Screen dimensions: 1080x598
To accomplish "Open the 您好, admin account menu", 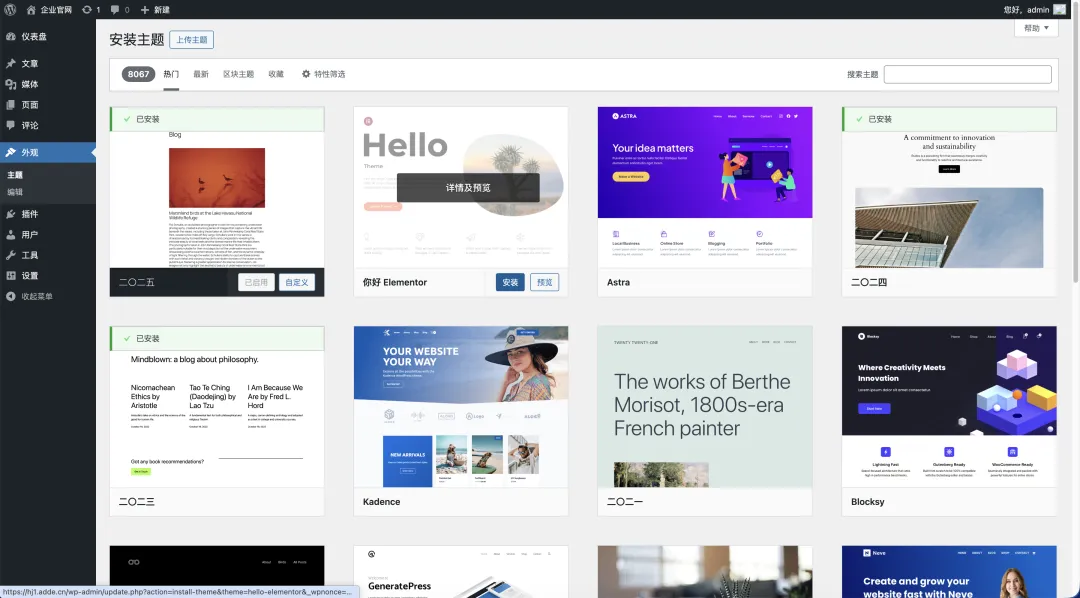I will click(1035, 10).
